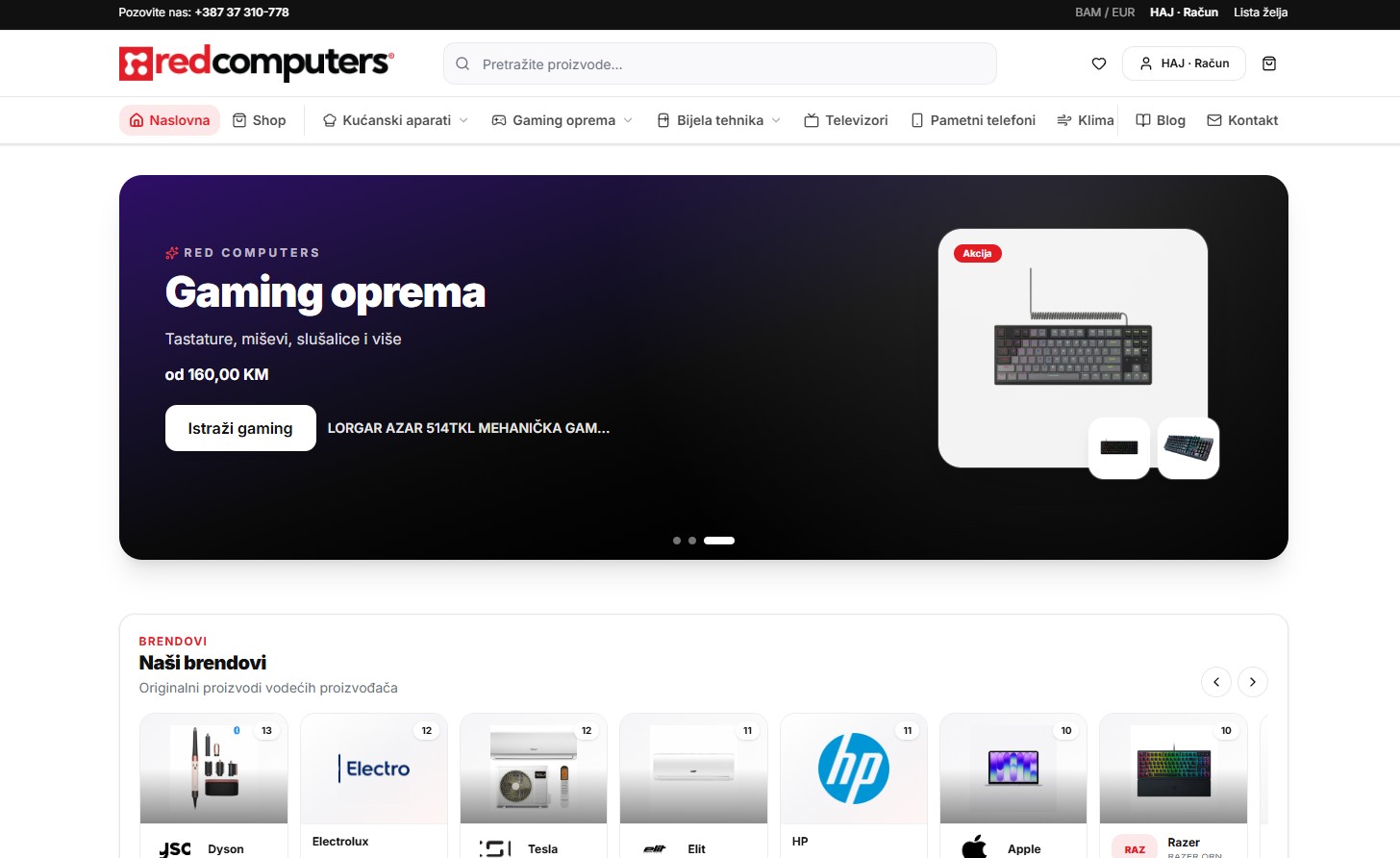Go to second carousel slide dot
This screenshot has height=858, width=1400.
tap(692, 541)
